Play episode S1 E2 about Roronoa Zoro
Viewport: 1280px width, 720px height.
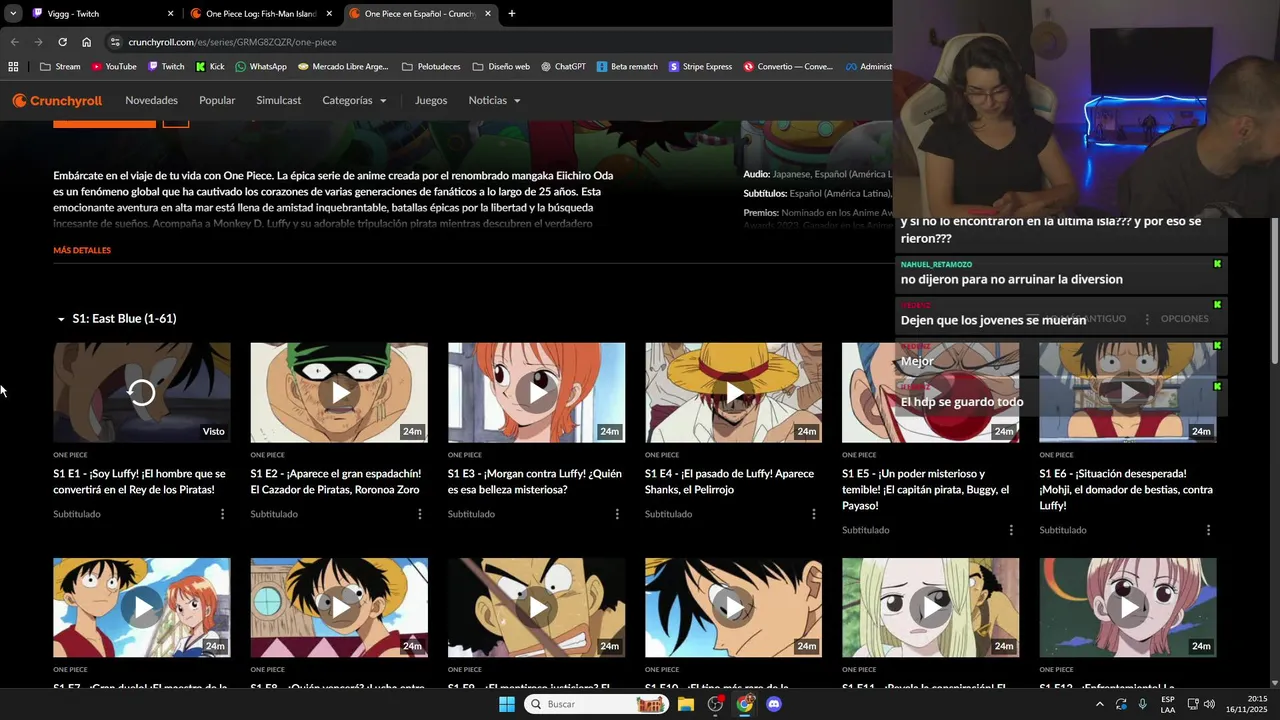tap(339, 392)
